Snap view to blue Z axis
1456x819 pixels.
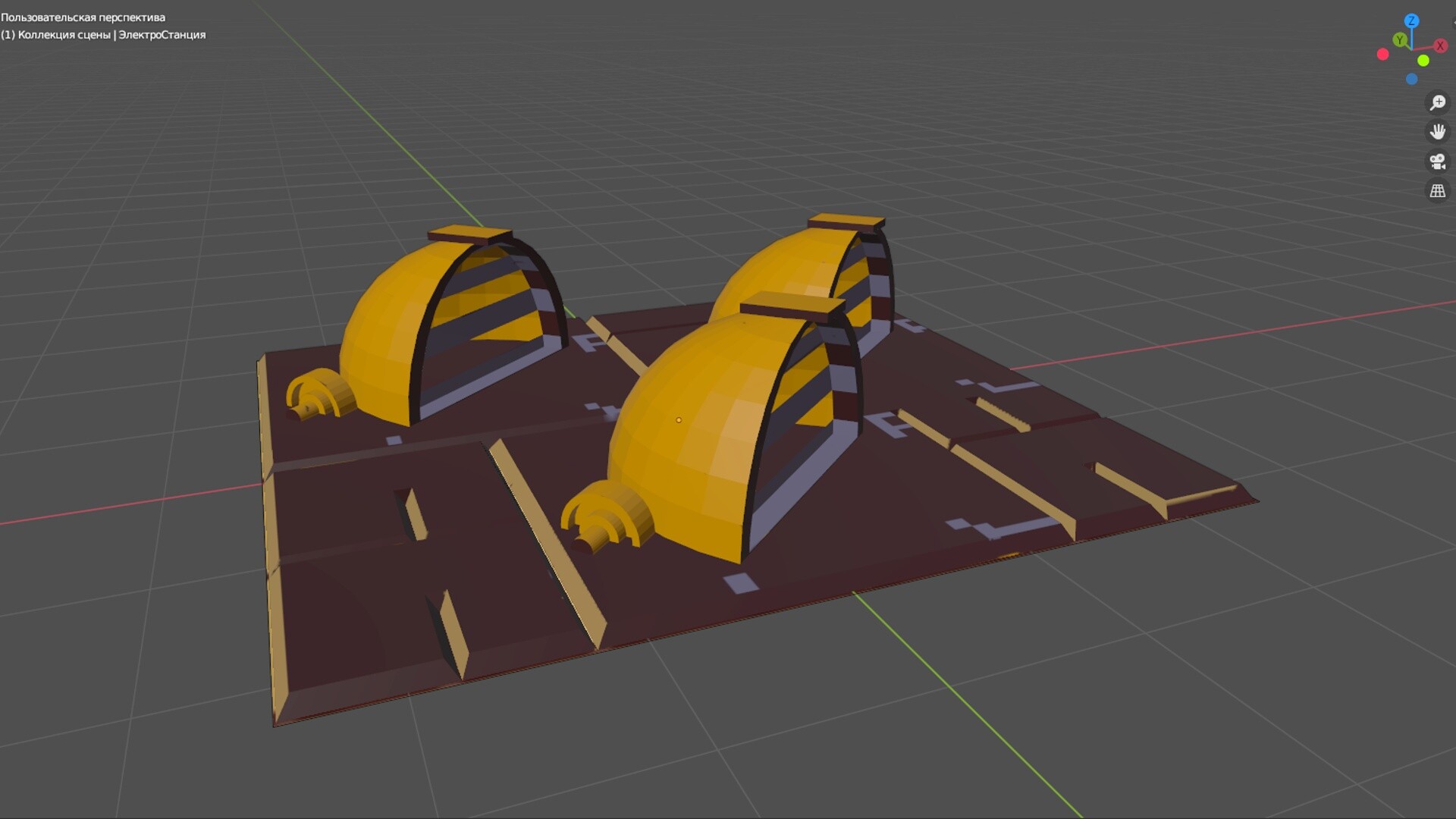(1411, 20)
